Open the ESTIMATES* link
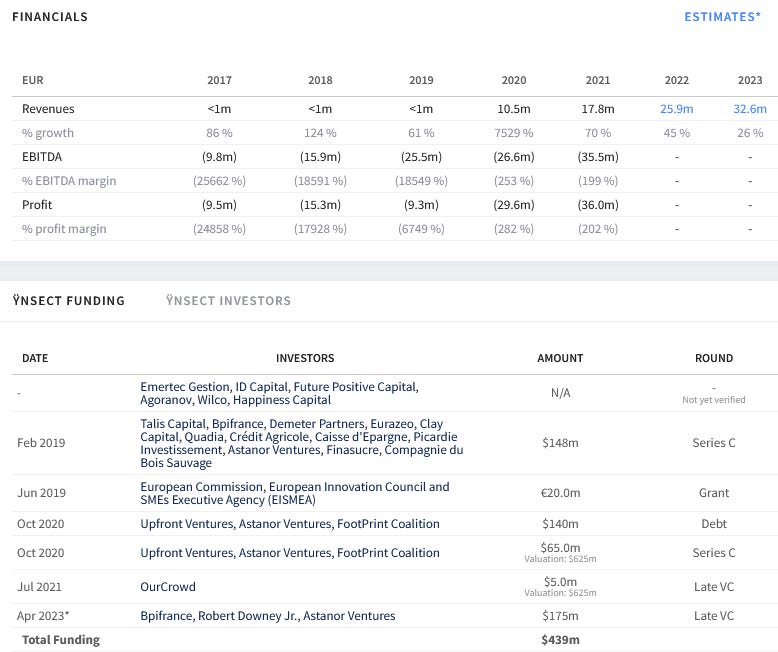The image size is (778, 652). coord(722,17)
